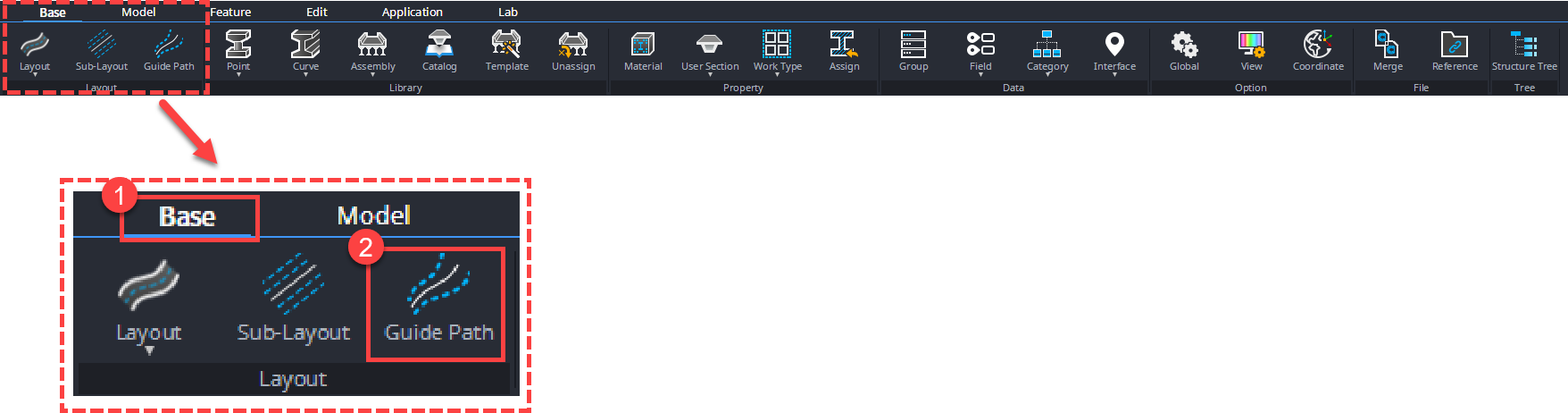Click the Property group label
The width and height of the screenshot is (1568, 413).
click(x=743, y=88)
